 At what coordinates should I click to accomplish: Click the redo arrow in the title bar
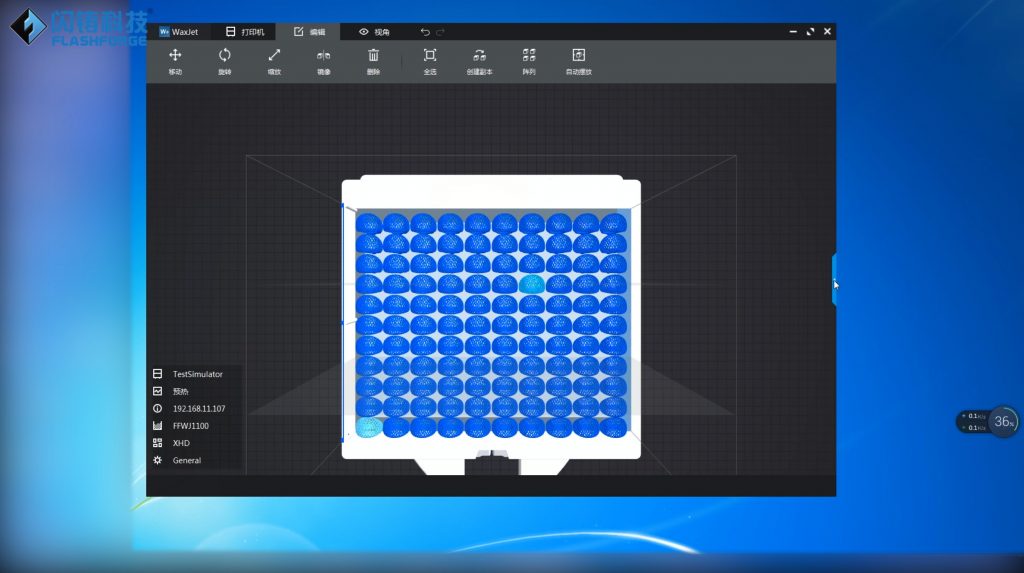click(x=441, y=31)
